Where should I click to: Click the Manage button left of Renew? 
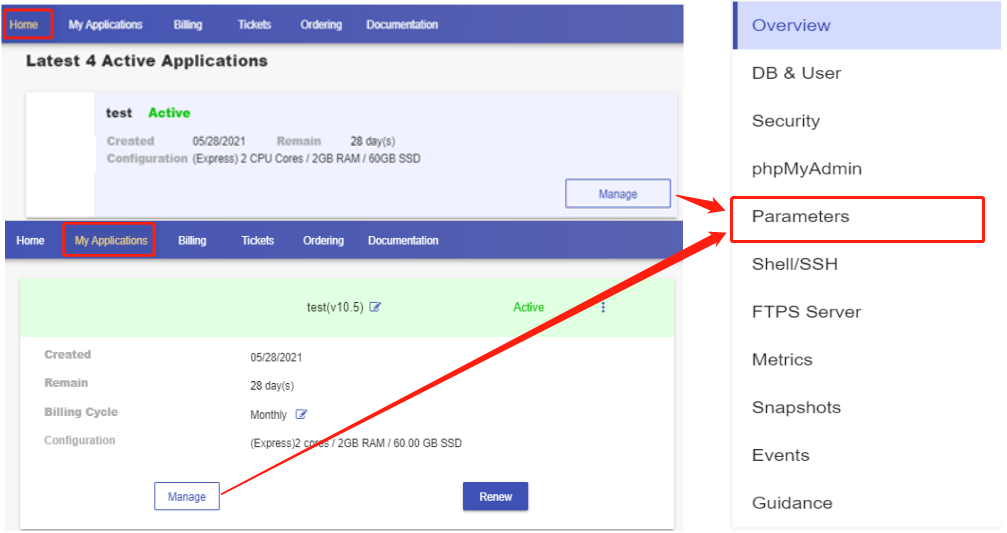point(187,496)
